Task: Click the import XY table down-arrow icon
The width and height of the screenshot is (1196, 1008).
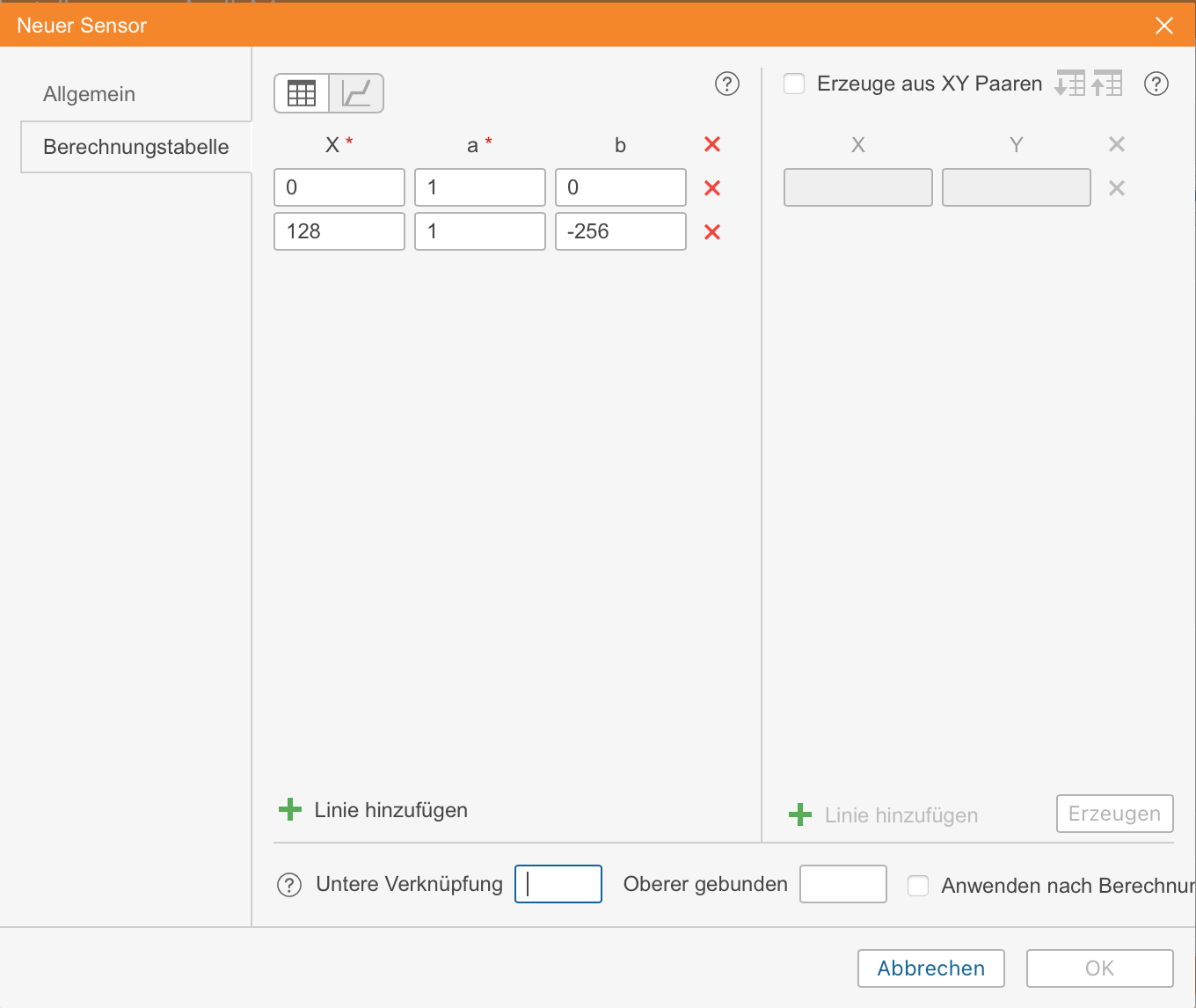Action: 1070,84
